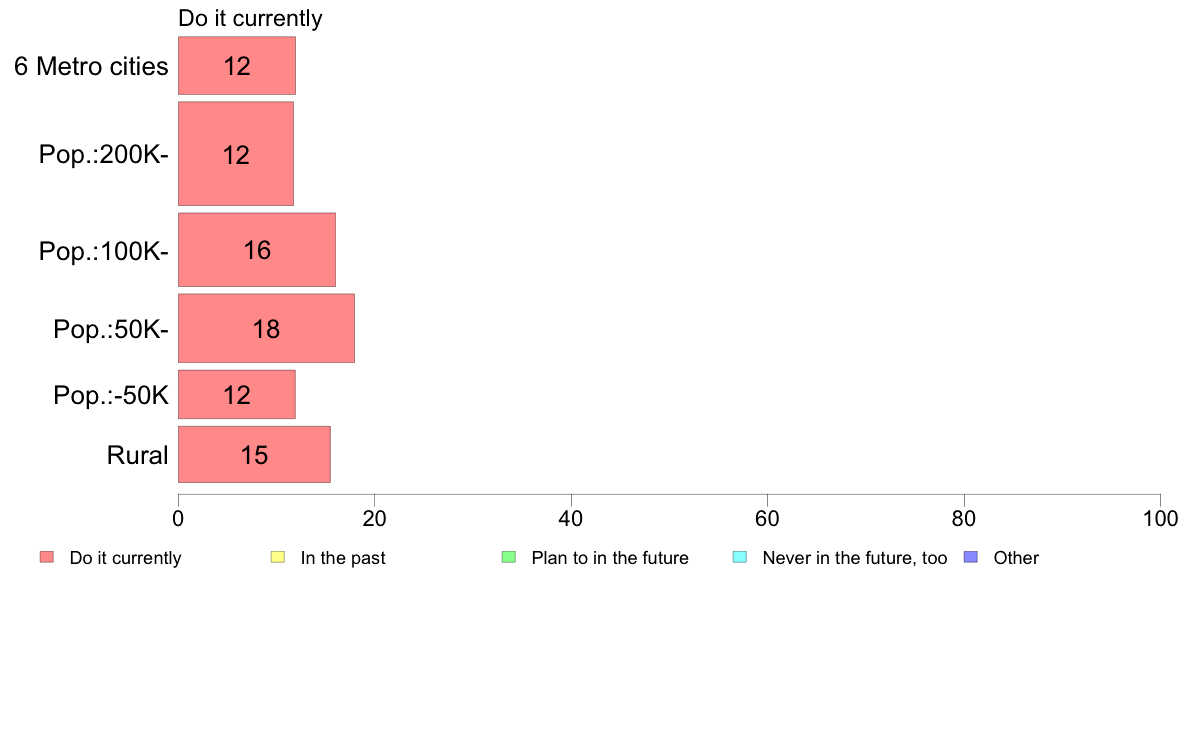
Task: Select the 6 Metro cities bar
Action: point(237,66)
